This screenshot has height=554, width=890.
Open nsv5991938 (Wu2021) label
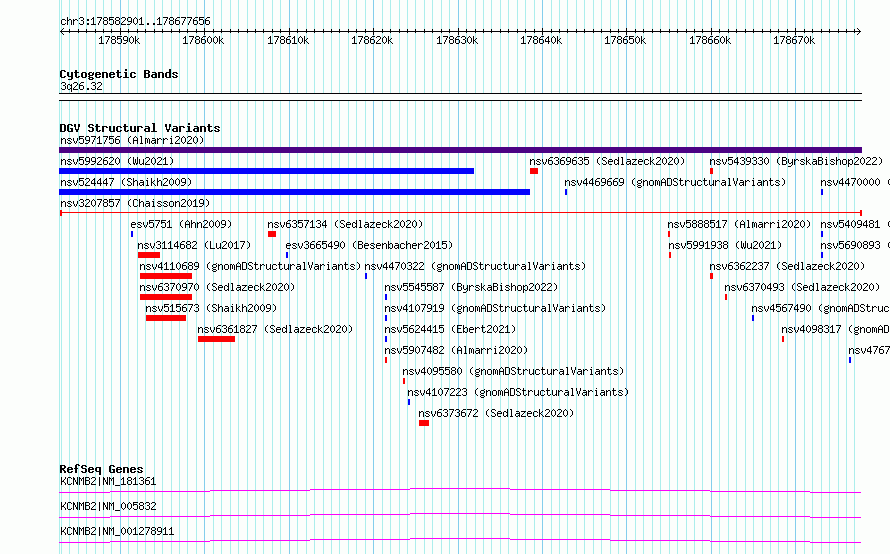[725, 245]
